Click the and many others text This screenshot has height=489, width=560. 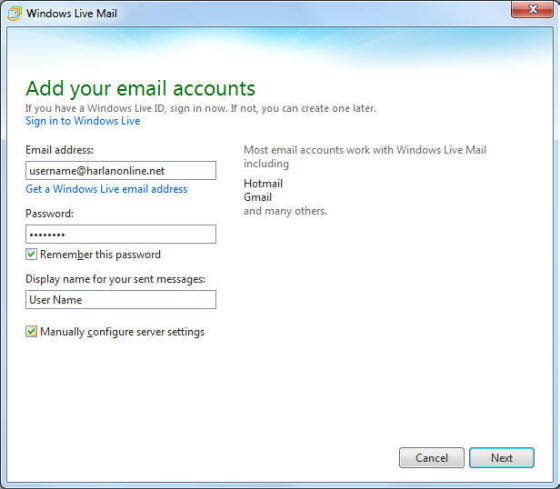tap(285, 211)
